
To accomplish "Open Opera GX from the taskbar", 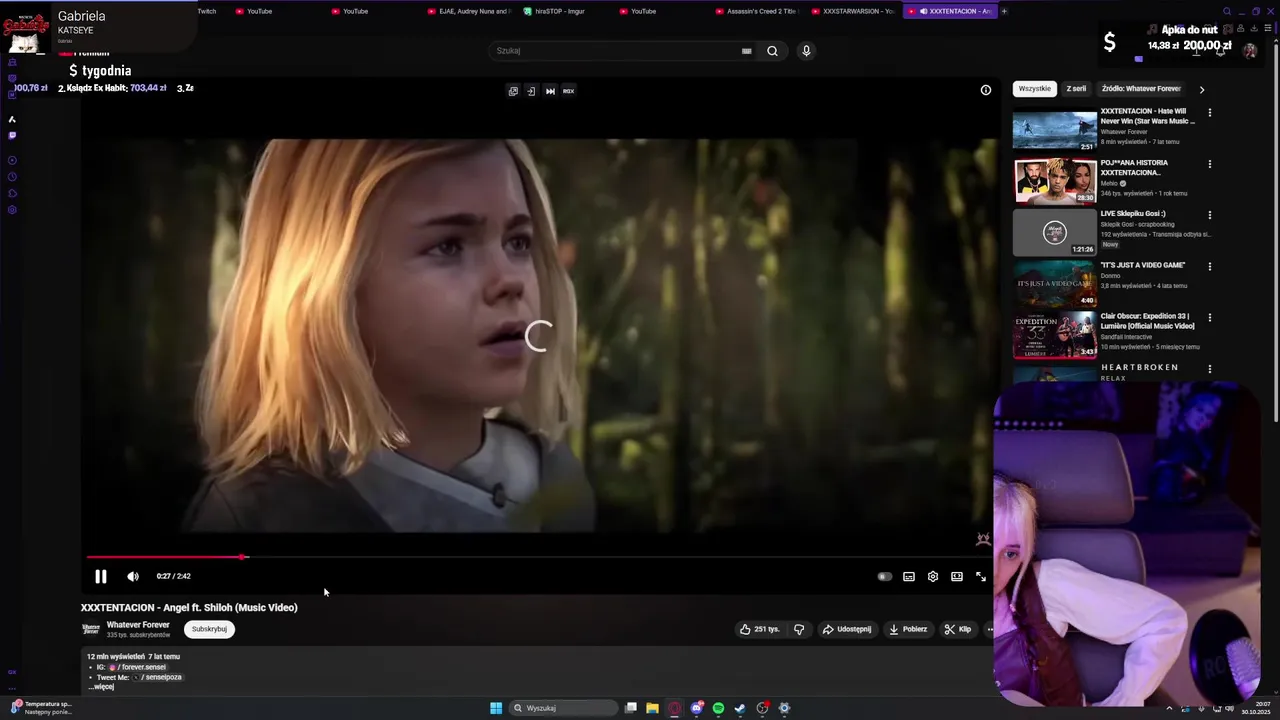I will (x=675, y=708).
